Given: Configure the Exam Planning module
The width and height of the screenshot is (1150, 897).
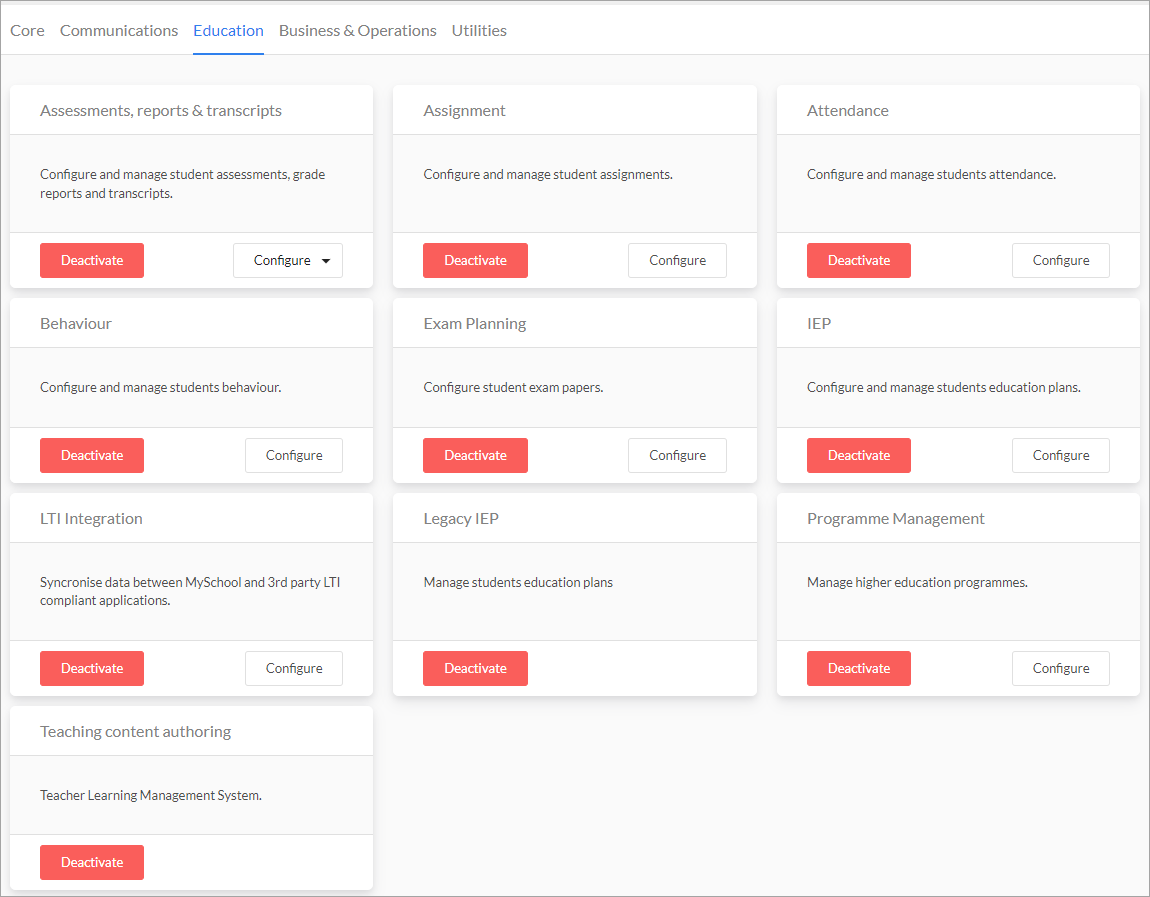Looking at the screenshot, I should [677, 455].
